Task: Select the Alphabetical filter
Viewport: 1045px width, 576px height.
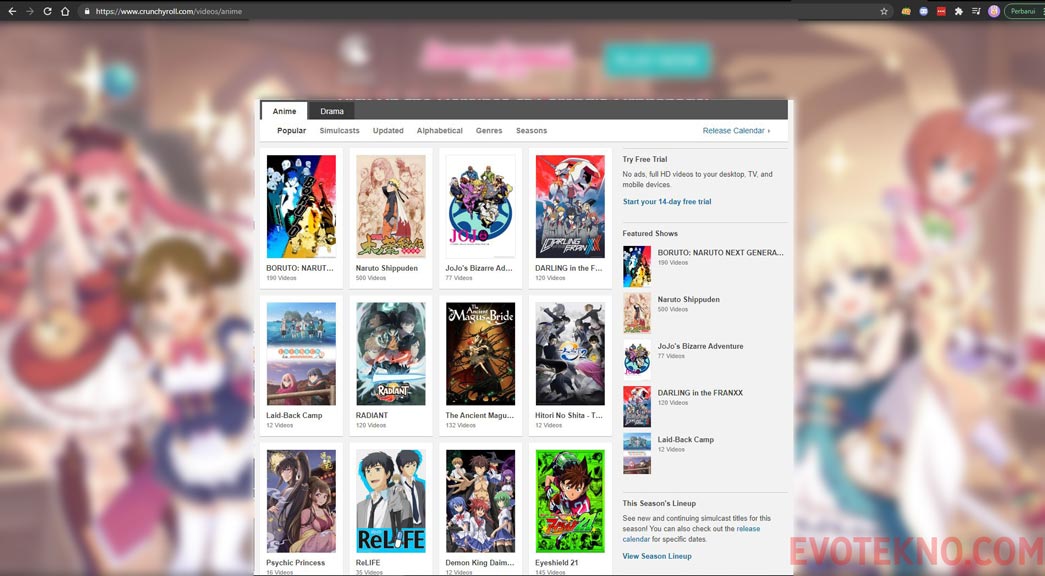Action: click(x=440, y=131)
